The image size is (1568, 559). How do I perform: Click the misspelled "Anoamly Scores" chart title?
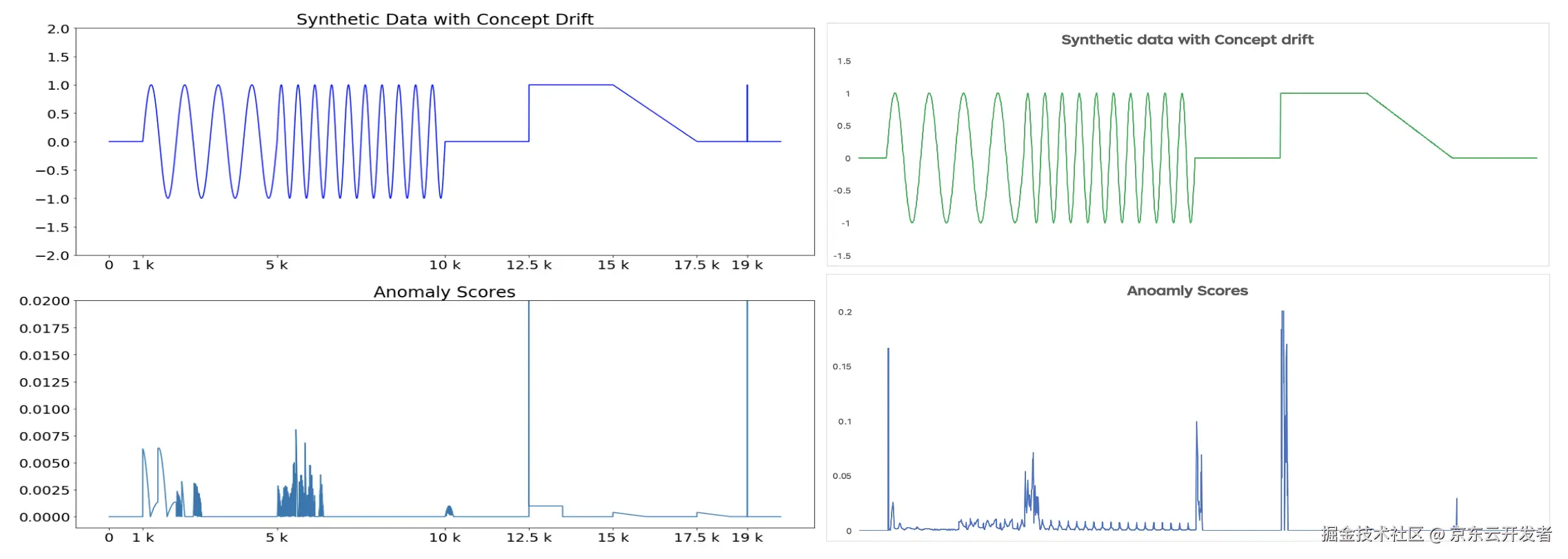coord(1187,291)
